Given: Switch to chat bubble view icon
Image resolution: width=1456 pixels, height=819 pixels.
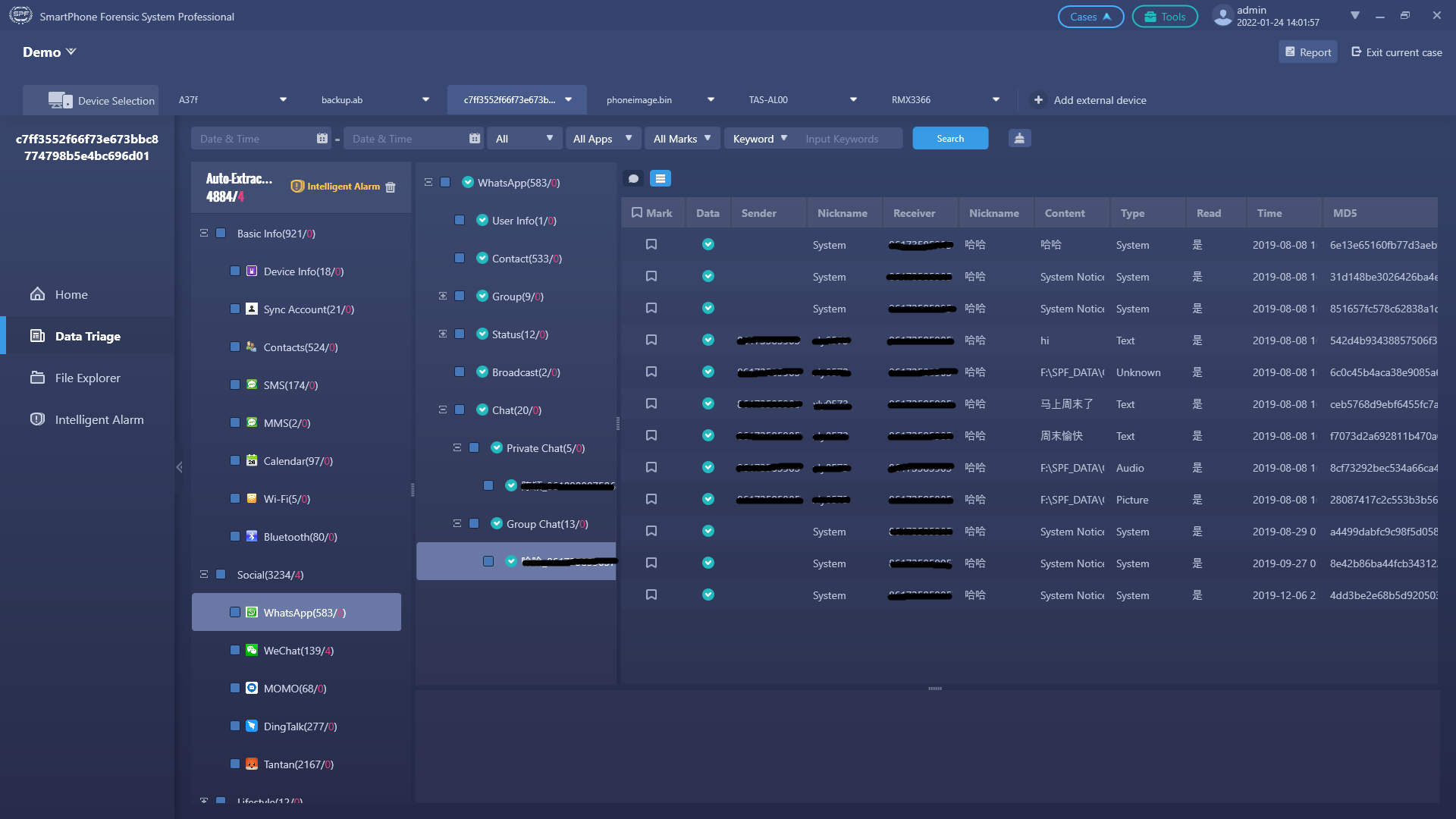Looking at the screenshot, I should [633, 179].
